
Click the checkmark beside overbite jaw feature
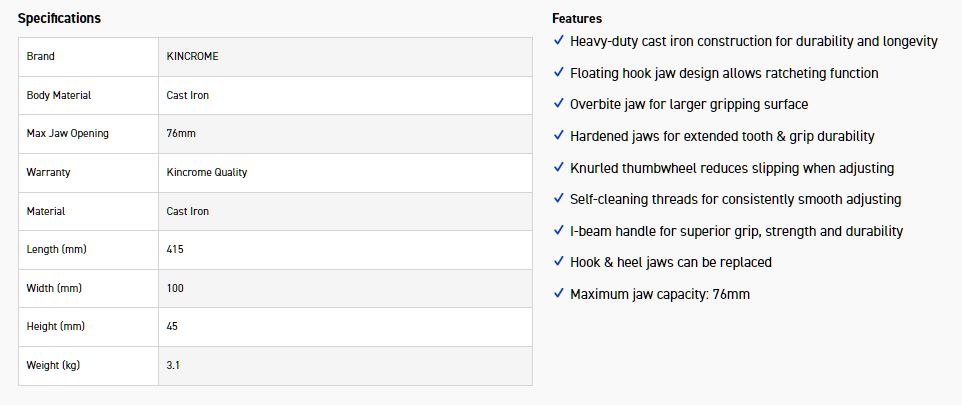(x=558, y=104)
